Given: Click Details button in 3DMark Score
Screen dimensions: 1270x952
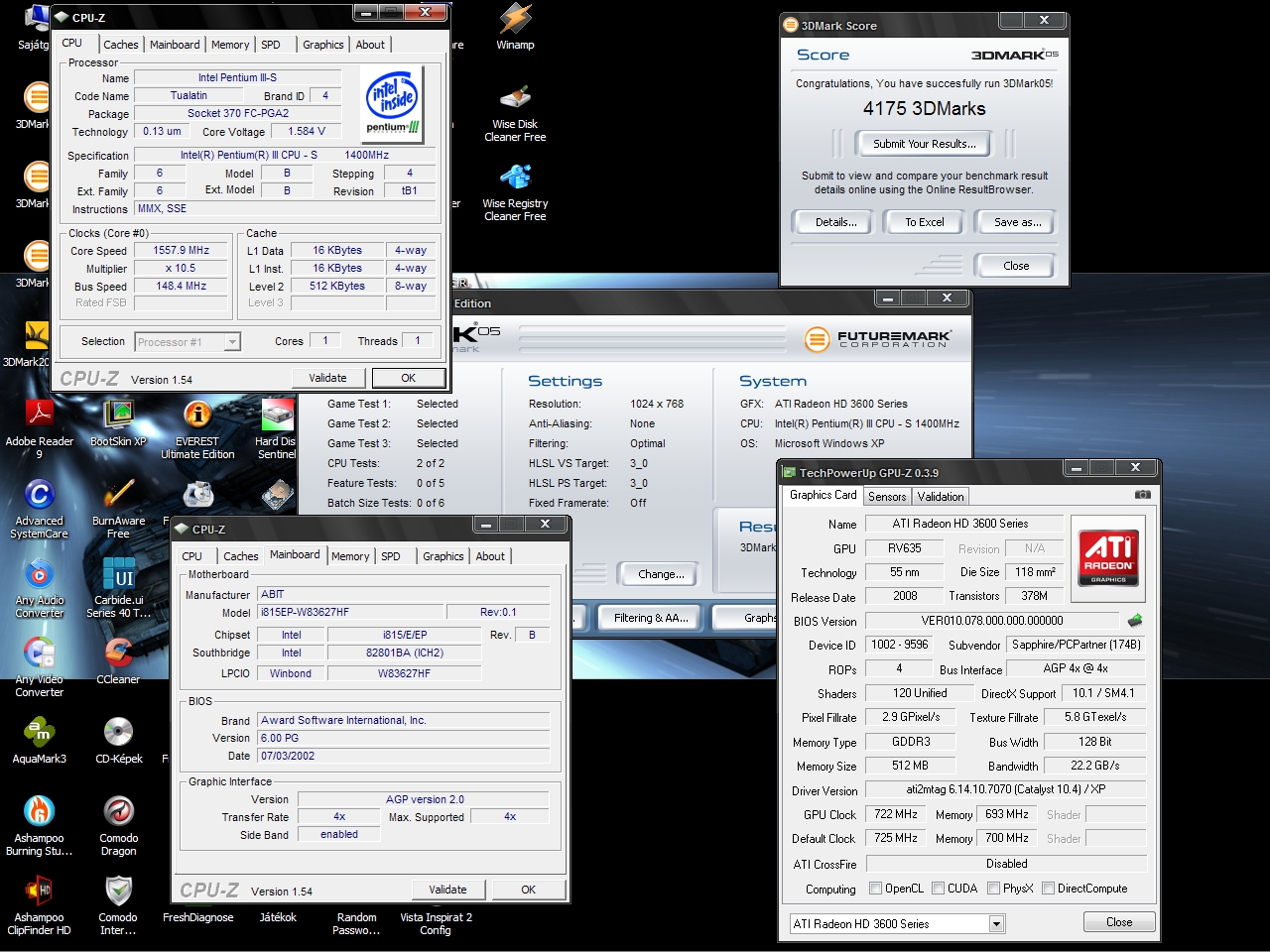Looking at the screenshot, I should point(836,222).
